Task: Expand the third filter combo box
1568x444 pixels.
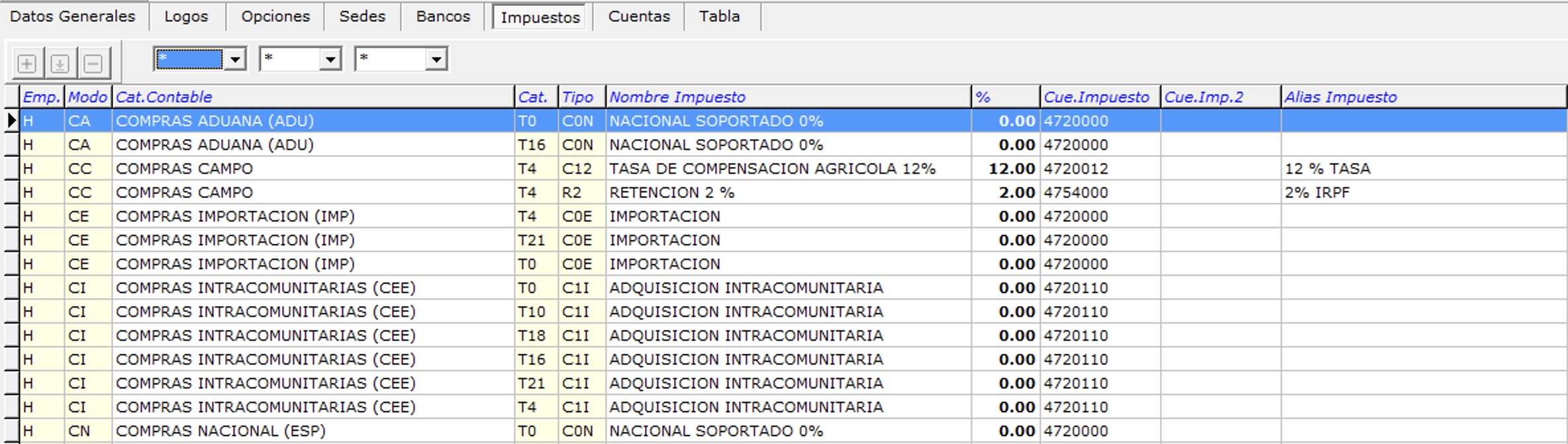Action: (436, 60)
